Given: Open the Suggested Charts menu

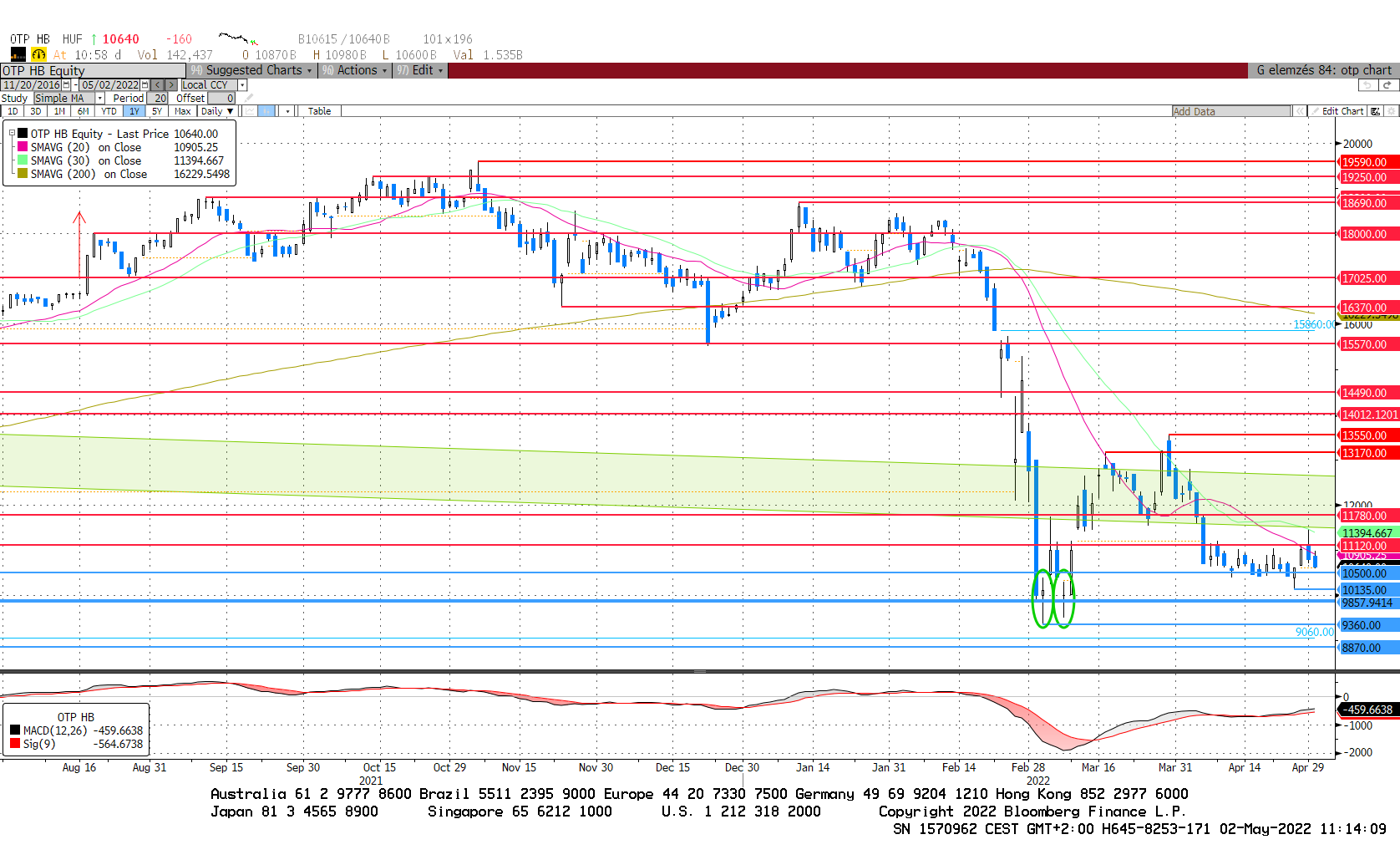Looking at the screenshot, I should [251, 70].
